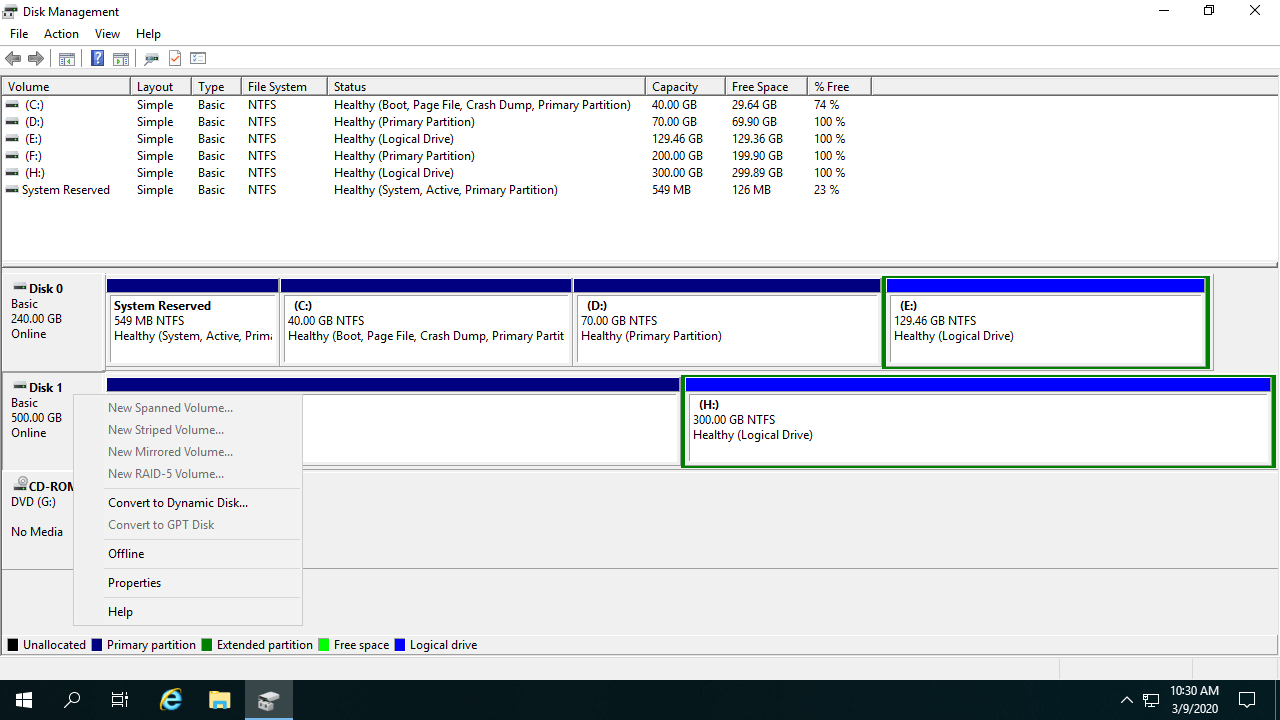Click the Back arrow in toolbar
The height and width of the screenshot is (720, 1280).
(x=13, y=58)
